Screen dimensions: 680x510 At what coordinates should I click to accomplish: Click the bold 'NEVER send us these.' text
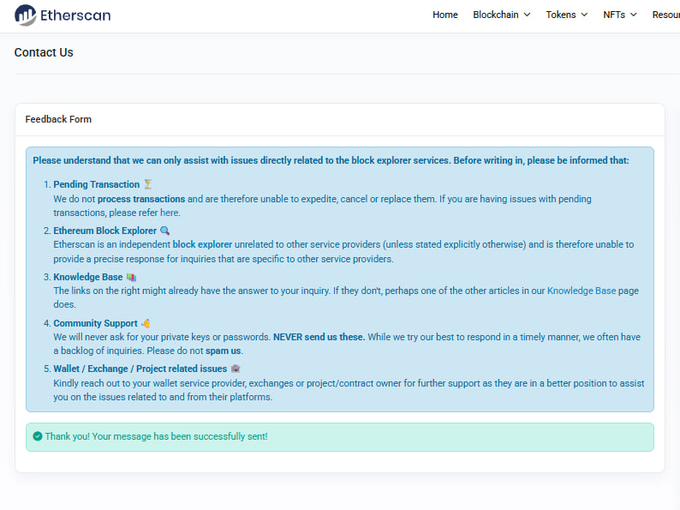coord(319,337)
